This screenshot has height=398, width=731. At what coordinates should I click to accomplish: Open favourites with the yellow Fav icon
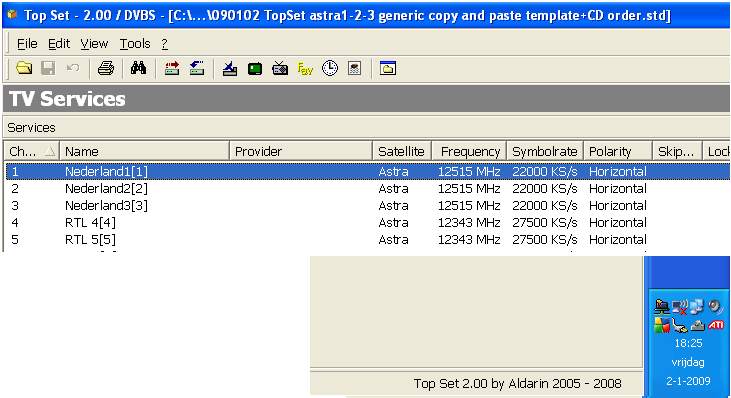[305, 69]
